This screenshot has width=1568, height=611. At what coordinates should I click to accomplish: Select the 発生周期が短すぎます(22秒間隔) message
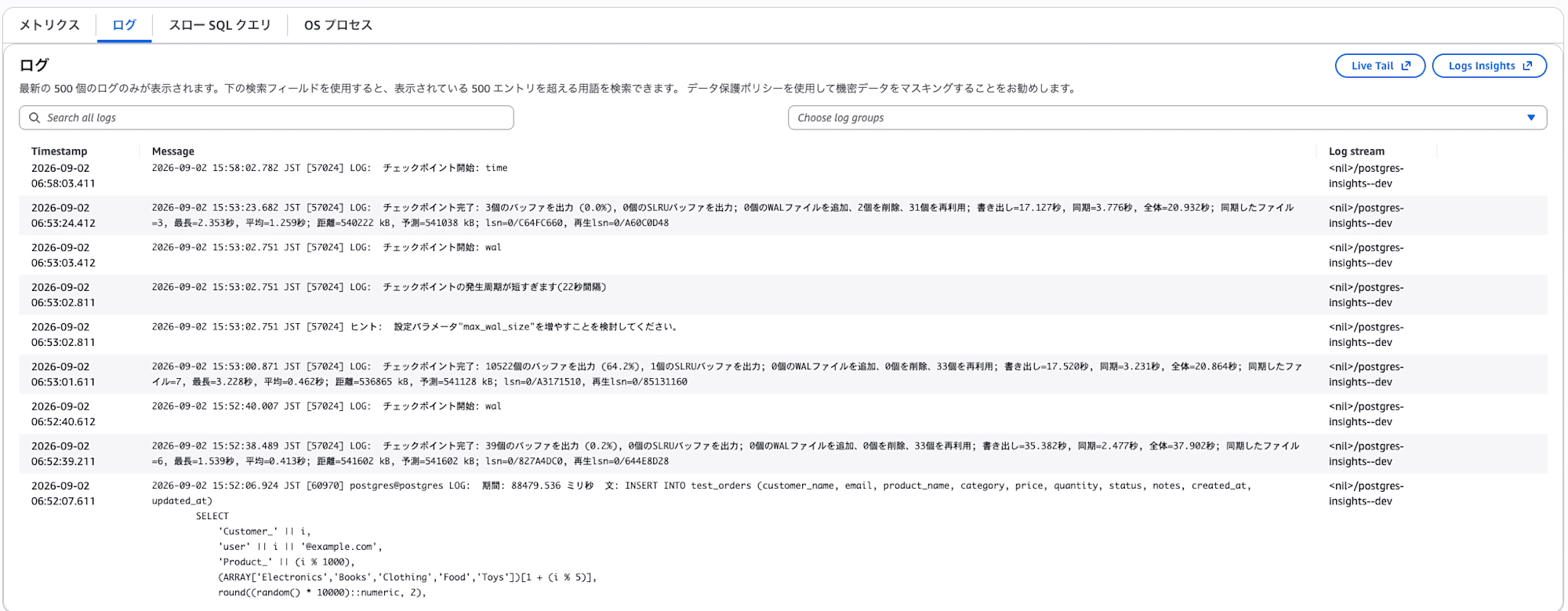point(379,287)
